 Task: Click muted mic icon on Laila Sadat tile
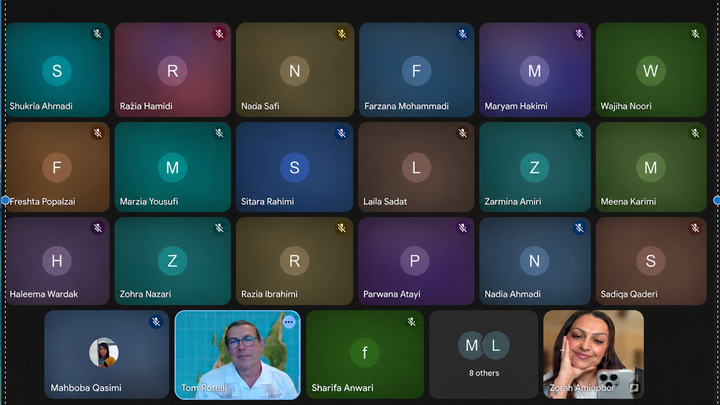pyautogui.click(x=462, y=133)
